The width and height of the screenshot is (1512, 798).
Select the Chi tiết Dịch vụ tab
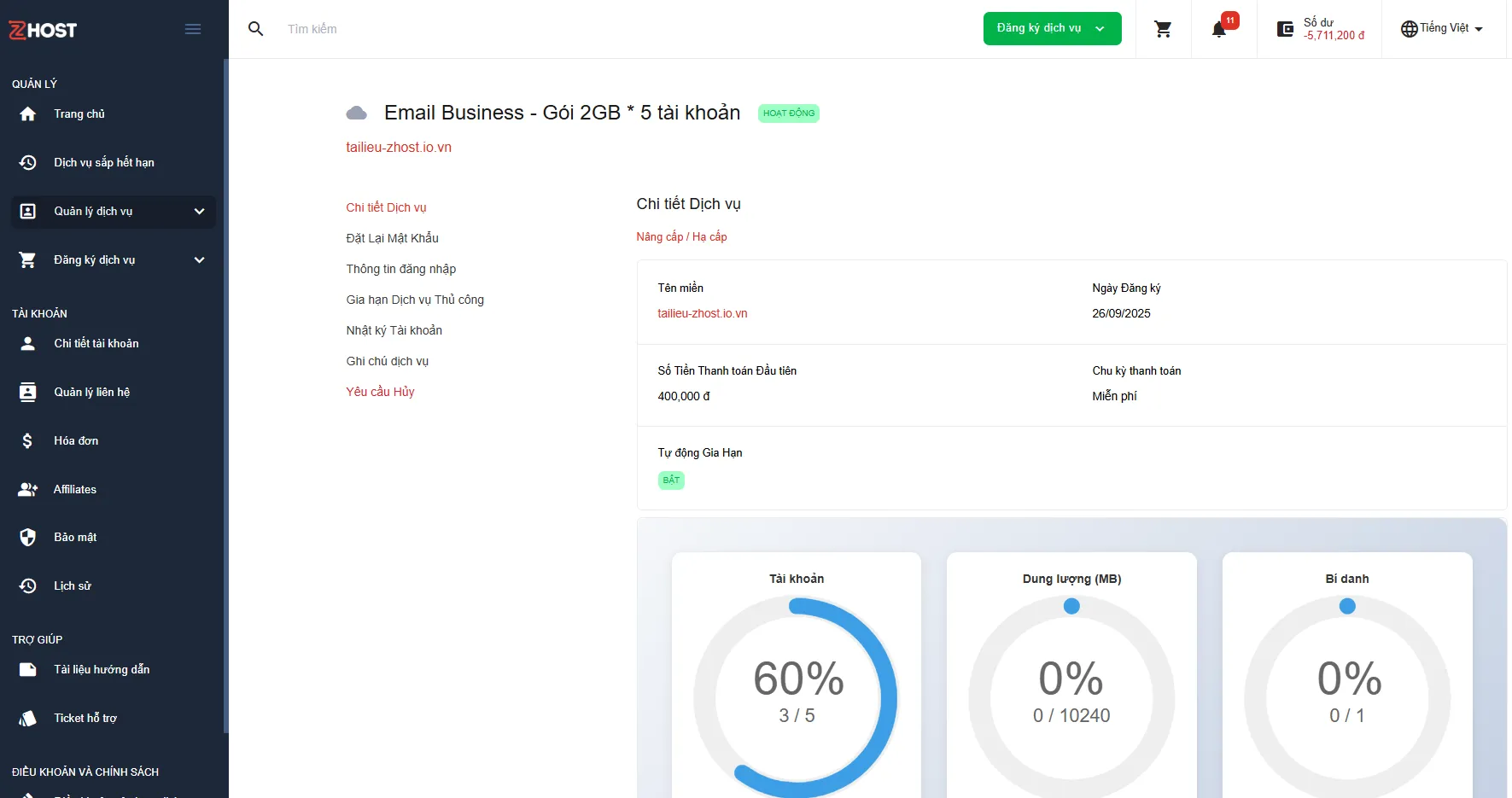coord(386,207)
